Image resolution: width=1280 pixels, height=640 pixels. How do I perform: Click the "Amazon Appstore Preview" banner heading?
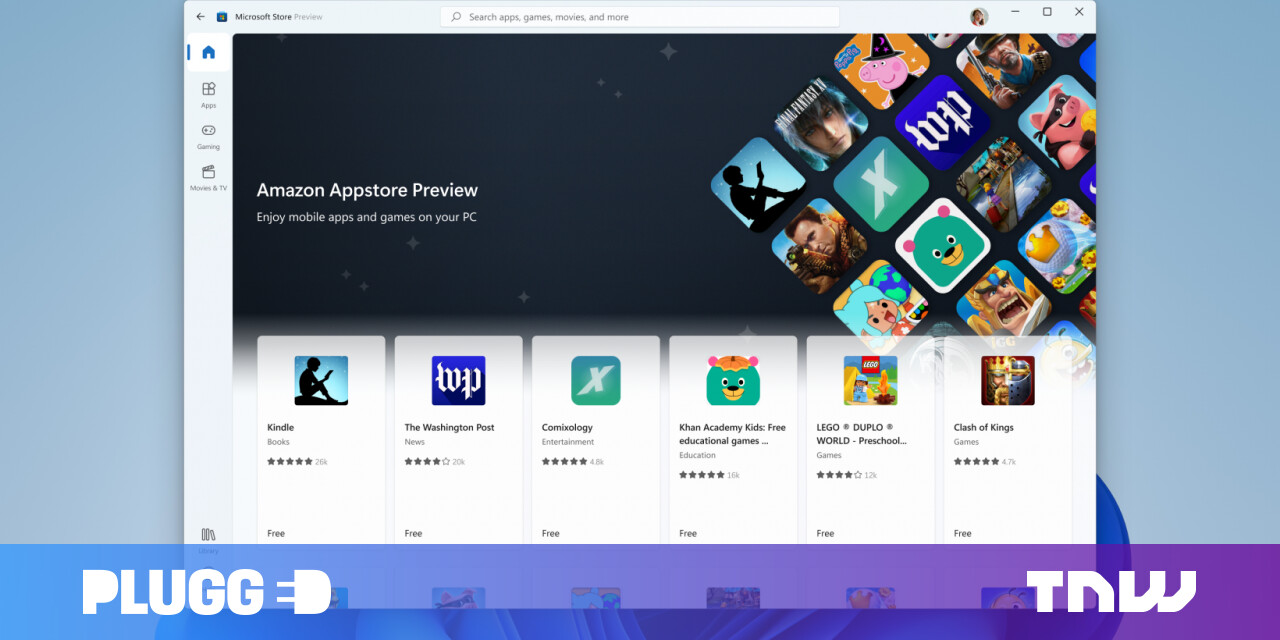367,190
